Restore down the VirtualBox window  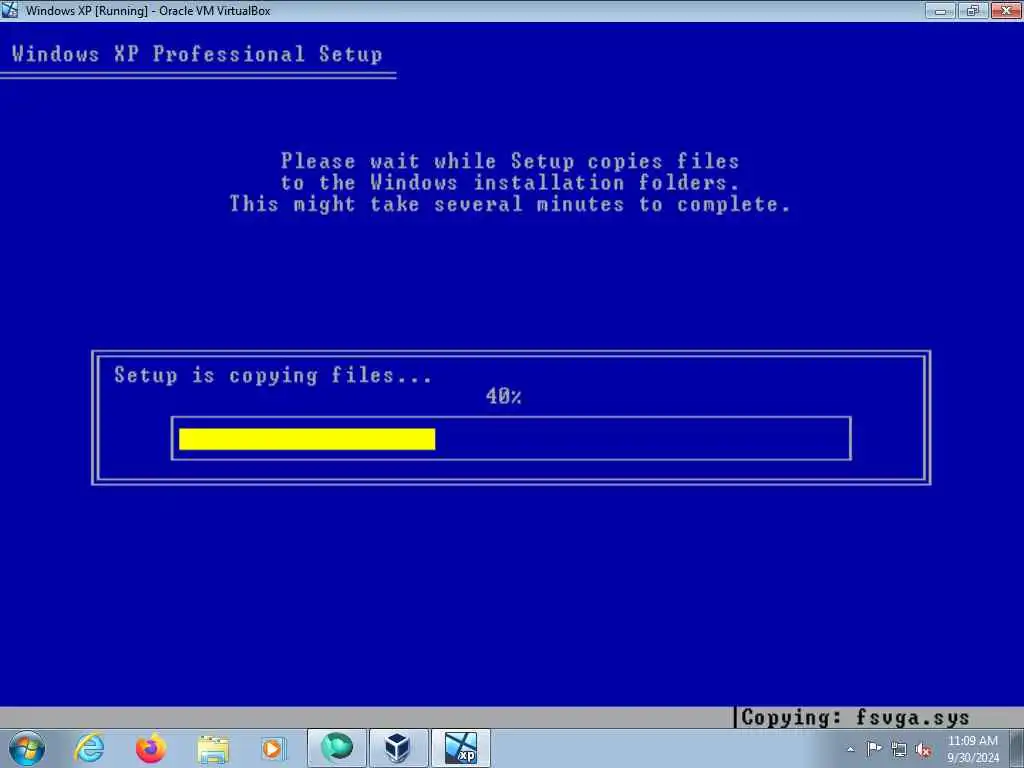pyautogui.click(x=973, y=10)
